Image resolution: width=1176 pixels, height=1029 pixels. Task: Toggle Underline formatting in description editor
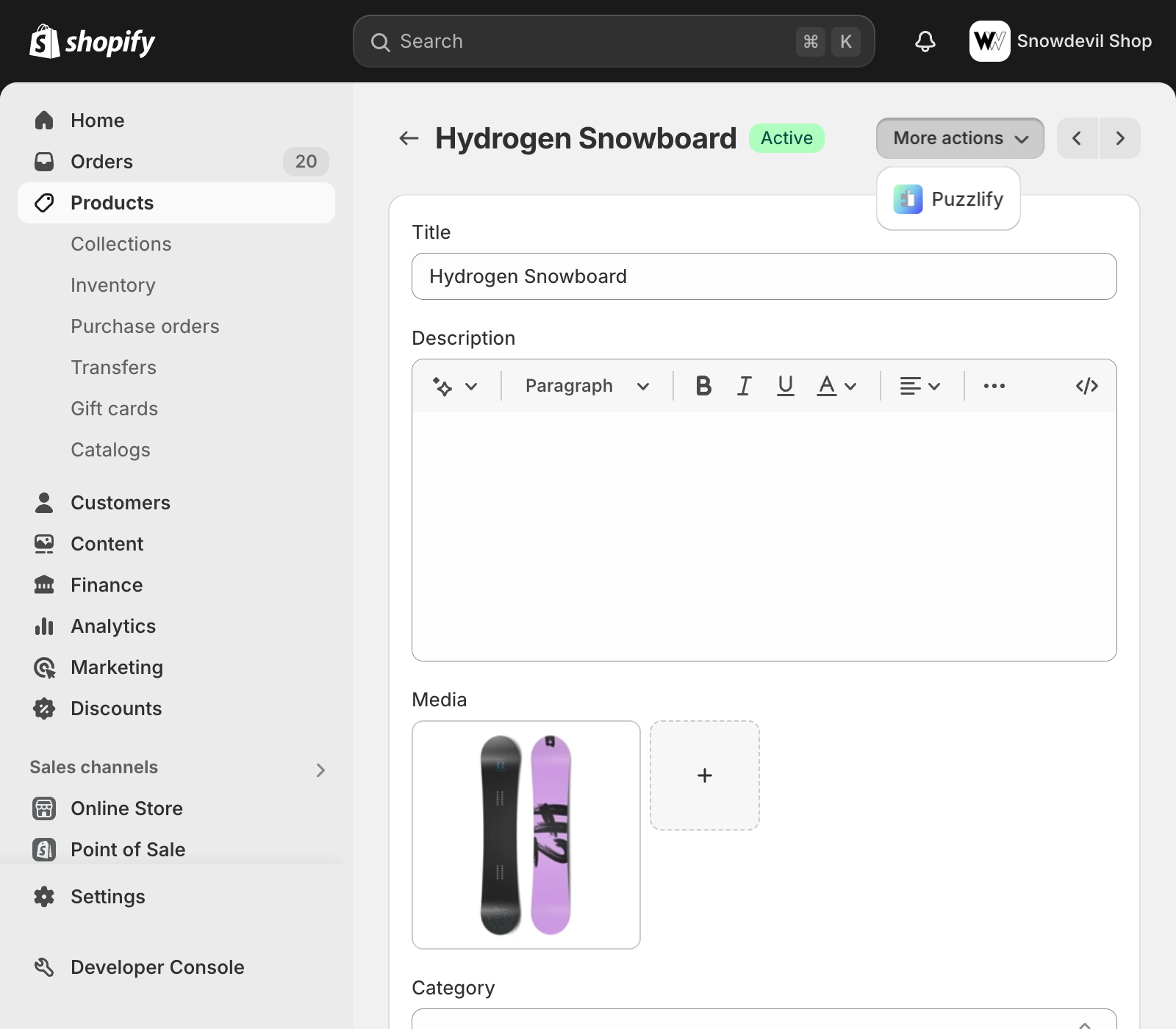coord(785,386)
